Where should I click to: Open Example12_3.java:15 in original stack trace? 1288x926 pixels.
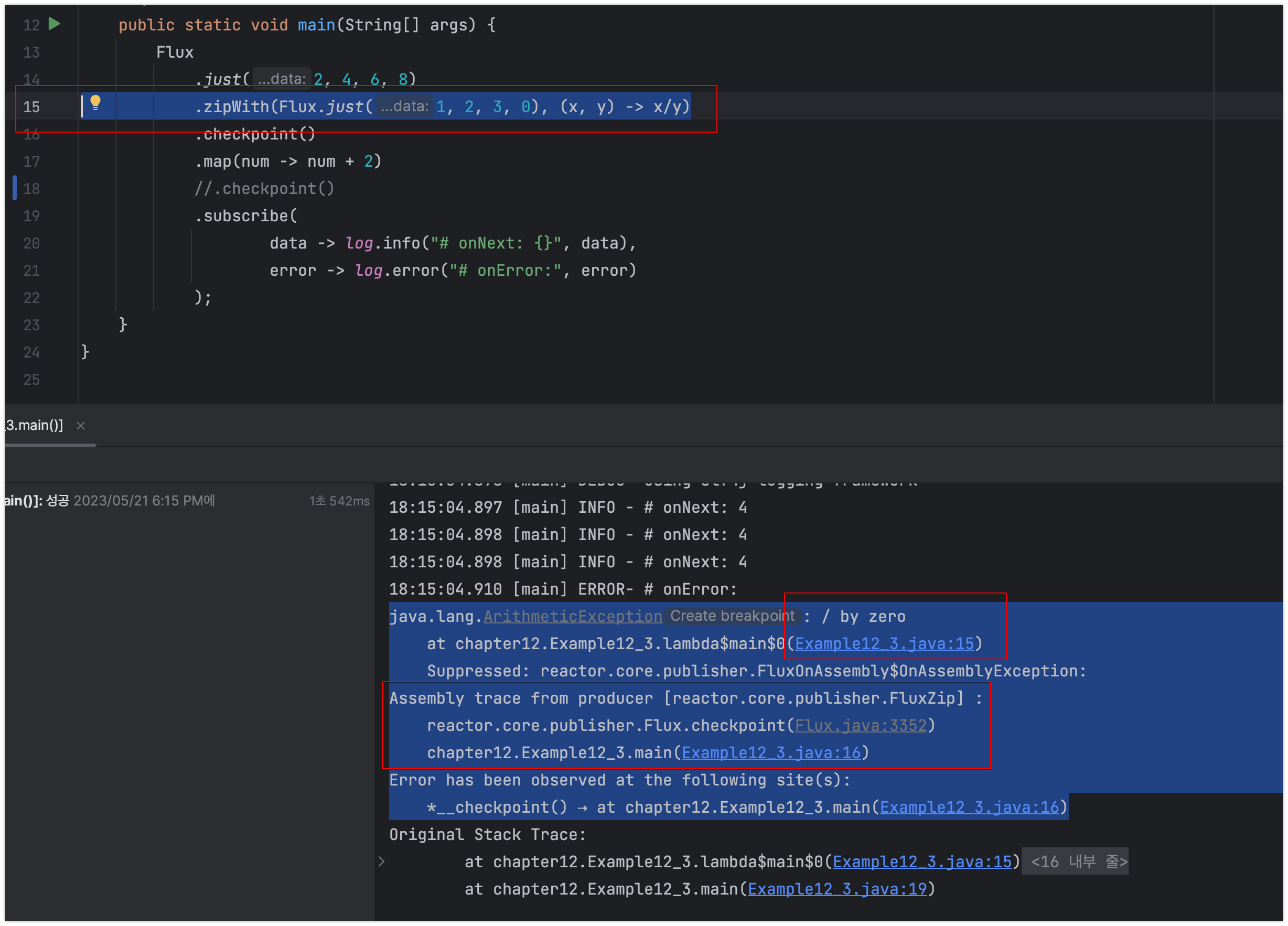pos(922,862)
